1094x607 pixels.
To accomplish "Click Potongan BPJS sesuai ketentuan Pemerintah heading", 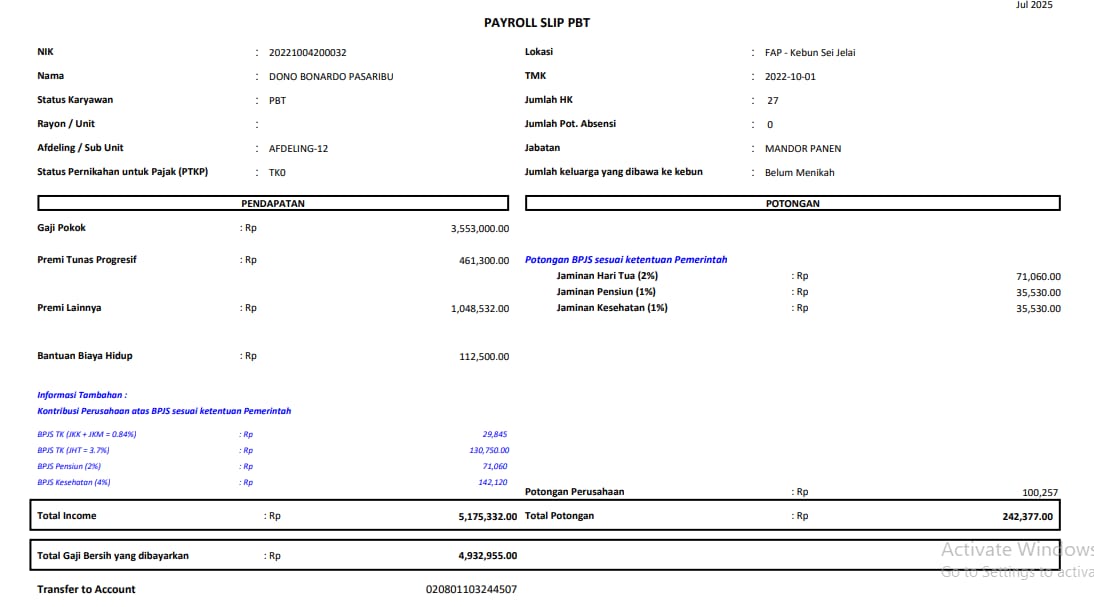I will pyautogui.click(x=626, y=260).
